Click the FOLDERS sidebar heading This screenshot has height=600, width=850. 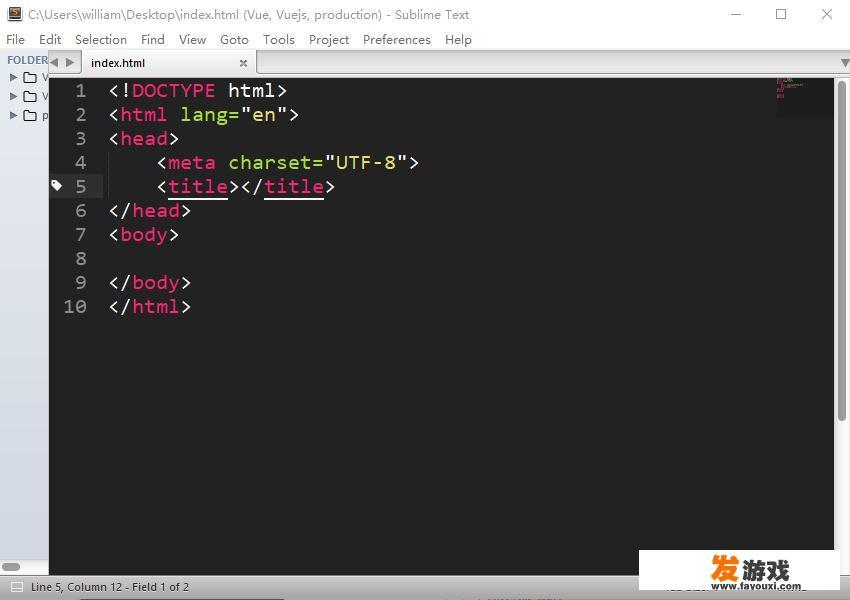(27, 60)
